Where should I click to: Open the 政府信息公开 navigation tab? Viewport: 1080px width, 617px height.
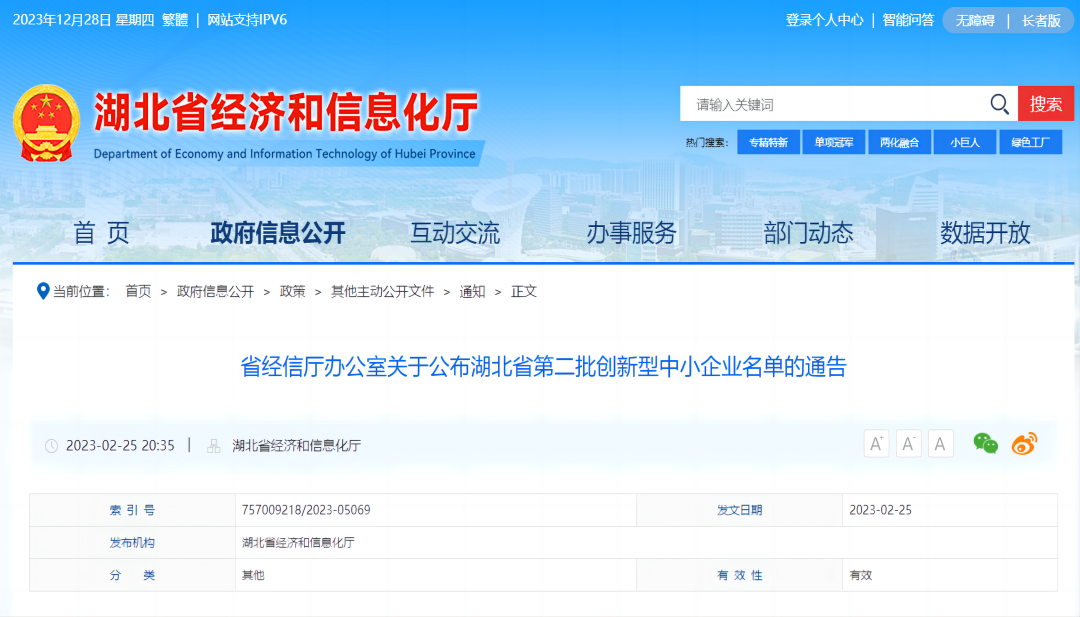click(278, 233)
